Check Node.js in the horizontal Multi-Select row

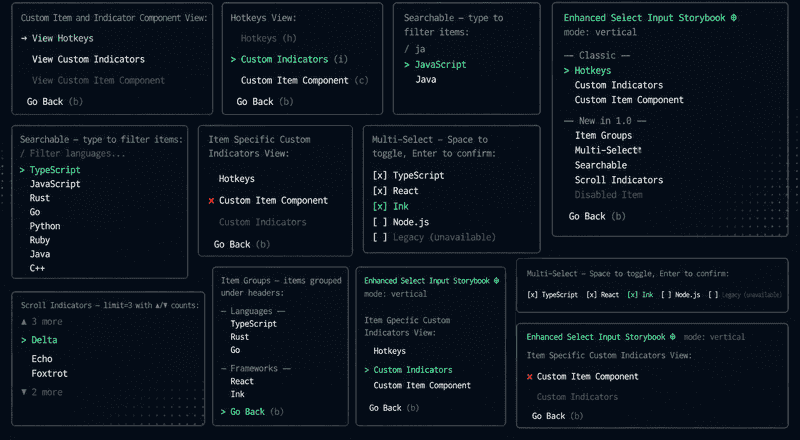(666, 295)
